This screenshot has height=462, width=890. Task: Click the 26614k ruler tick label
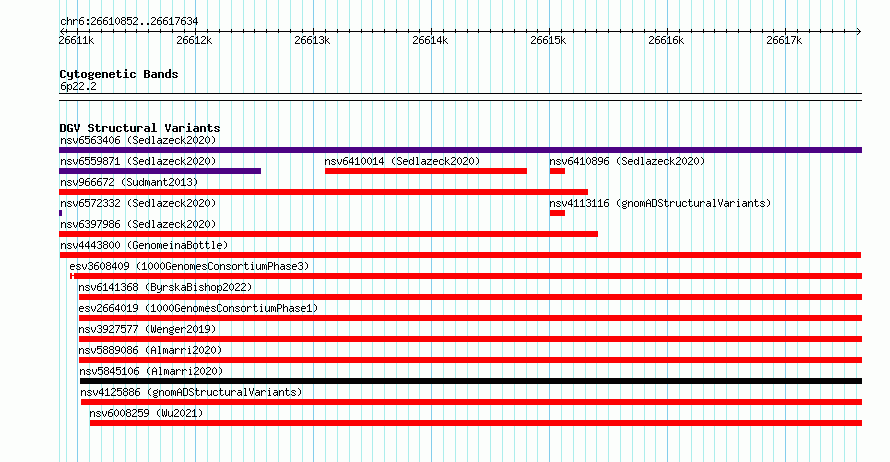click(x=430, y=40)
